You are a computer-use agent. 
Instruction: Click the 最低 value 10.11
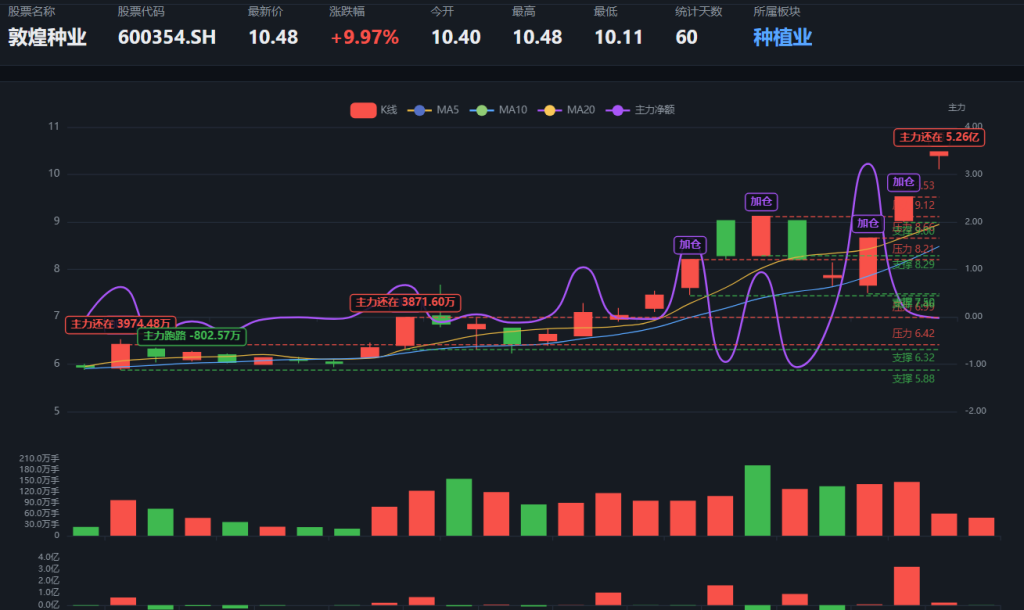(618, 37)
